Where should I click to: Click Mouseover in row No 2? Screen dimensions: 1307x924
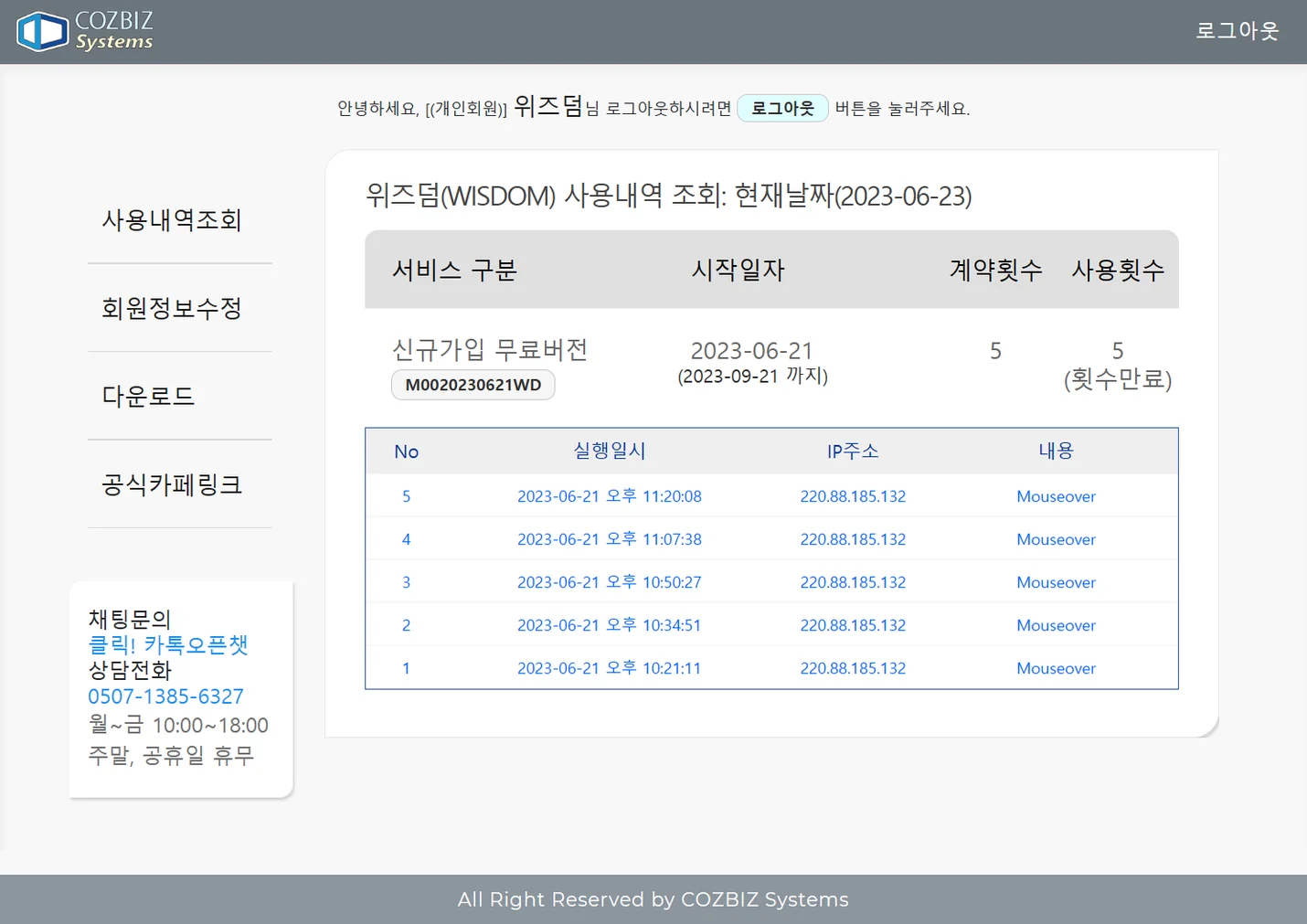click(1056, 625)
